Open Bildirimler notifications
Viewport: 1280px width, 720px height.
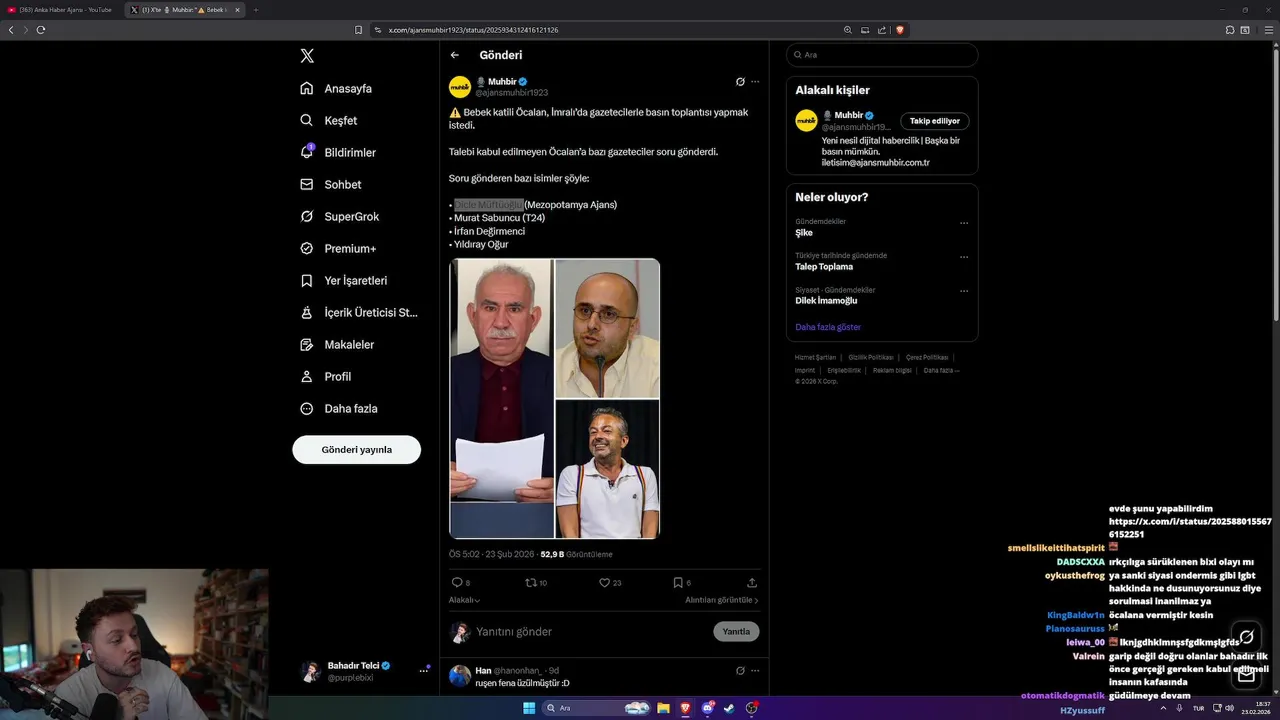click(338, 152)
